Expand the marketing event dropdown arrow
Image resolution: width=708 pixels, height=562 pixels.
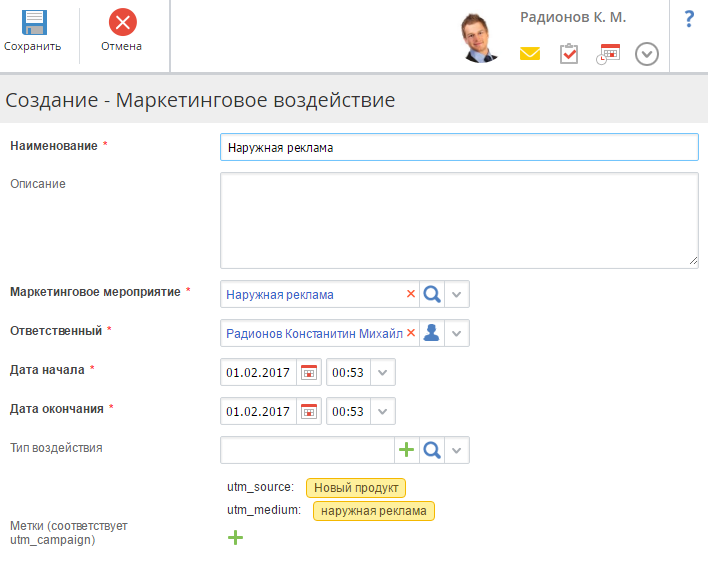coord(456,294)
